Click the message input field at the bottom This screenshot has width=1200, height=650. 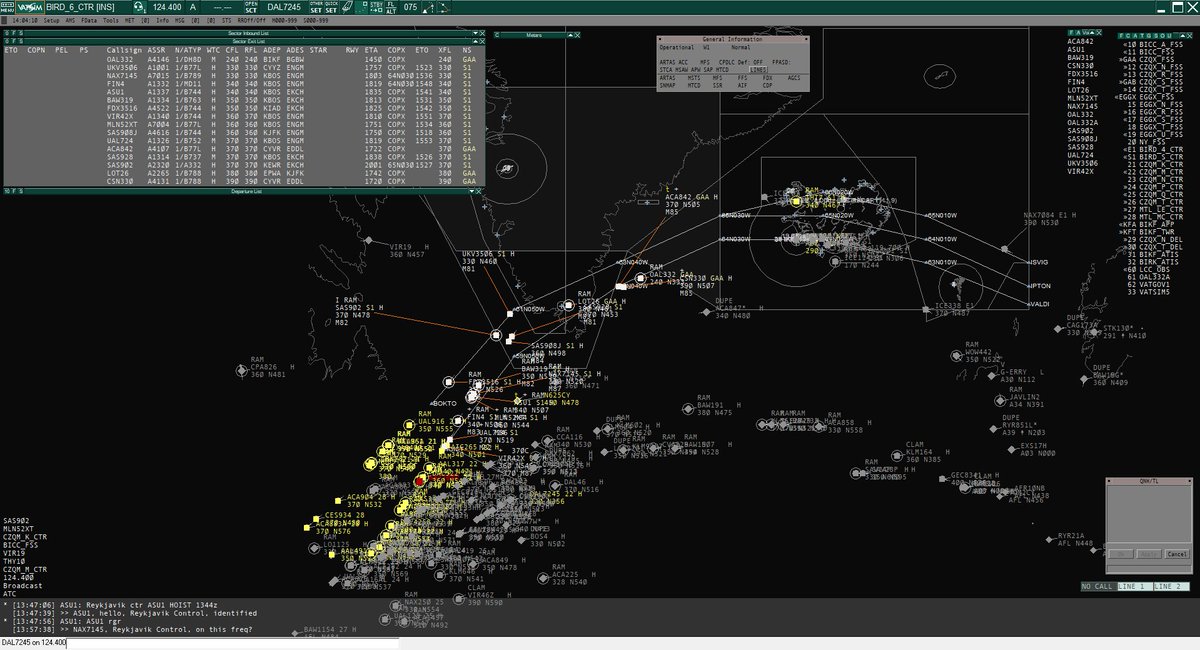click(200, 644)
